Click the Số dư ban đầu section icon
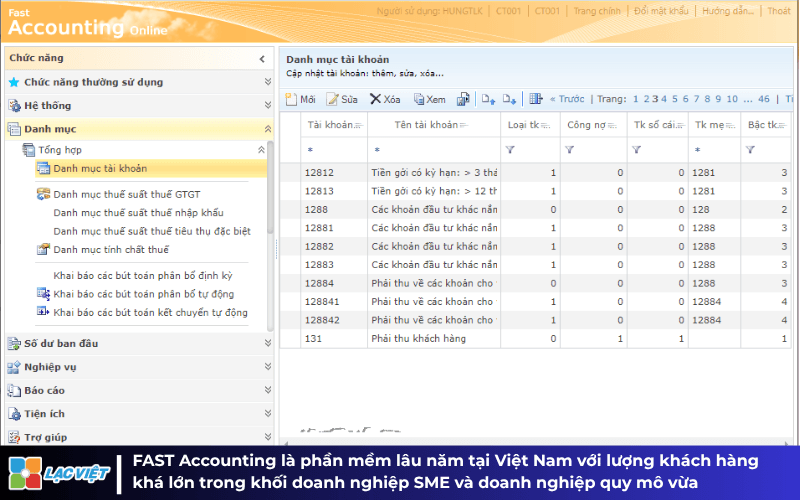This screenshot has width=800, height=500. (x=14, y=343)
